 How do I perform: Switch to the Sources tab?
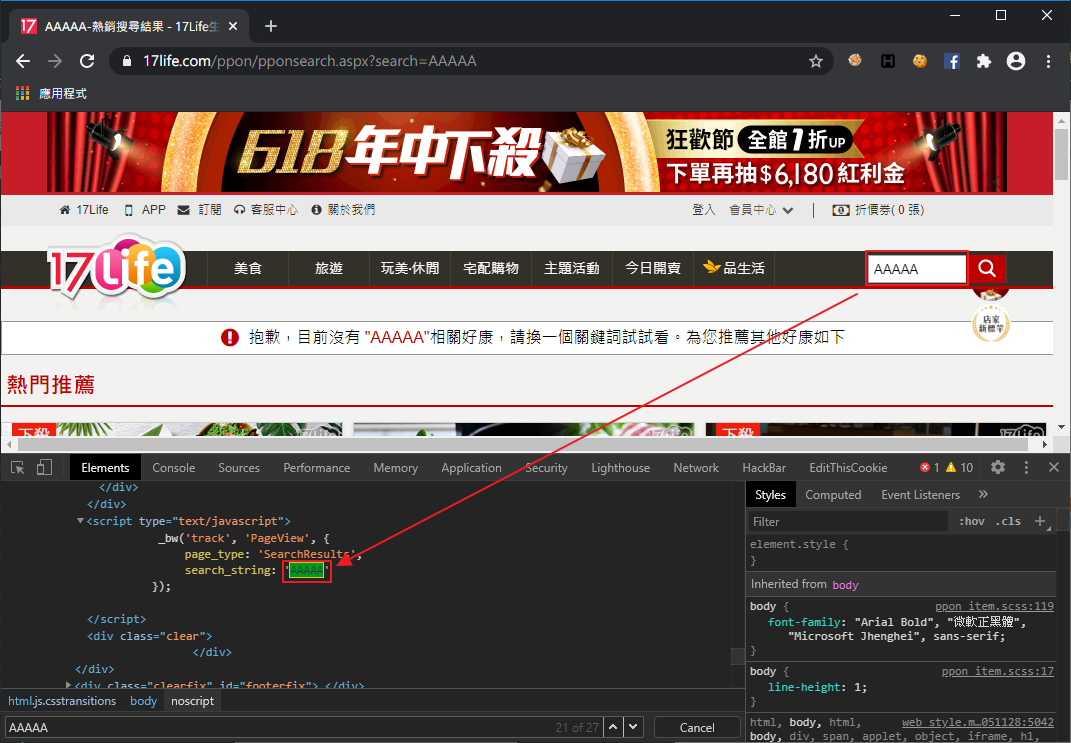[x=239, y=468]
